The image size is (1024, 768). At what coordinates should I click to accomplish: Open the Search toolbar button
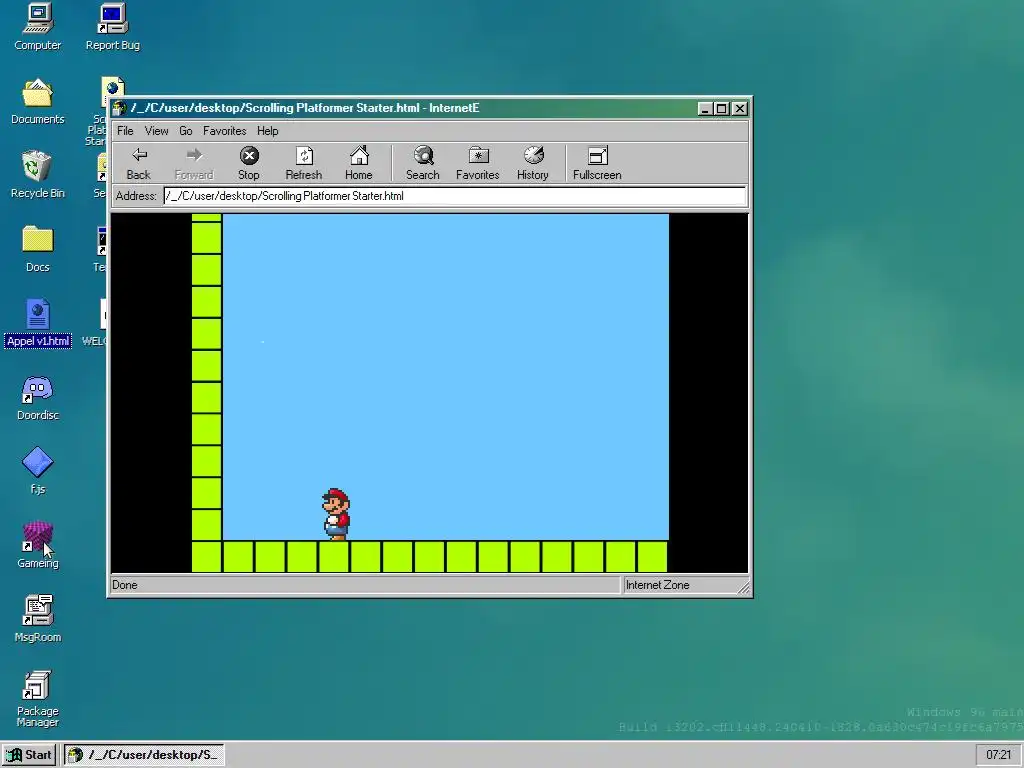point(423,163)
